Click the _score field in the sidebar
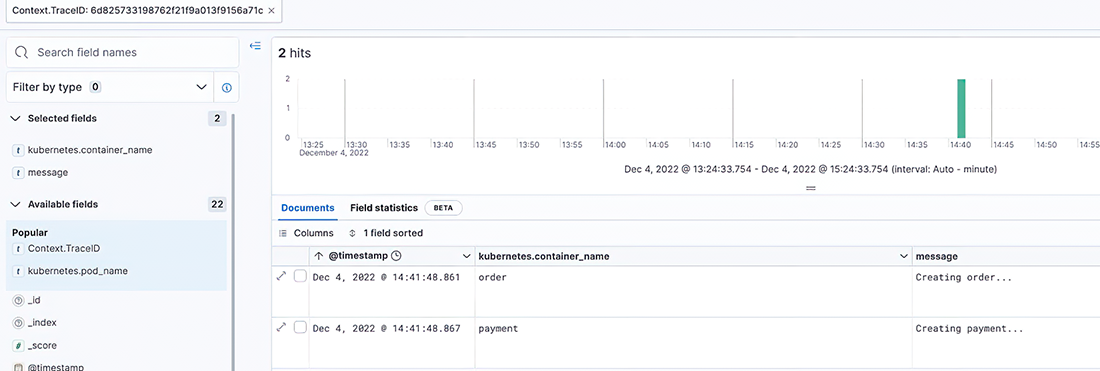This screenshot has height=371, width=1100. 42,345
